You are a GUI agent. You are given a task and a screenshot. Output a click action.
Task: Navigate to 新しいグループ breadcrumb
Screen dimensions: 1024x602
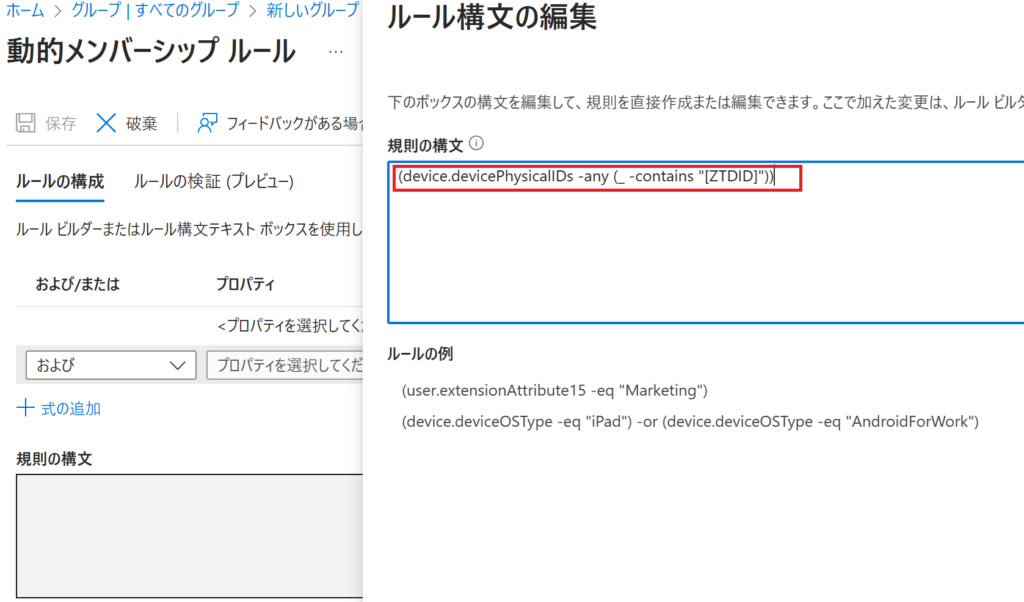point(312,12)
